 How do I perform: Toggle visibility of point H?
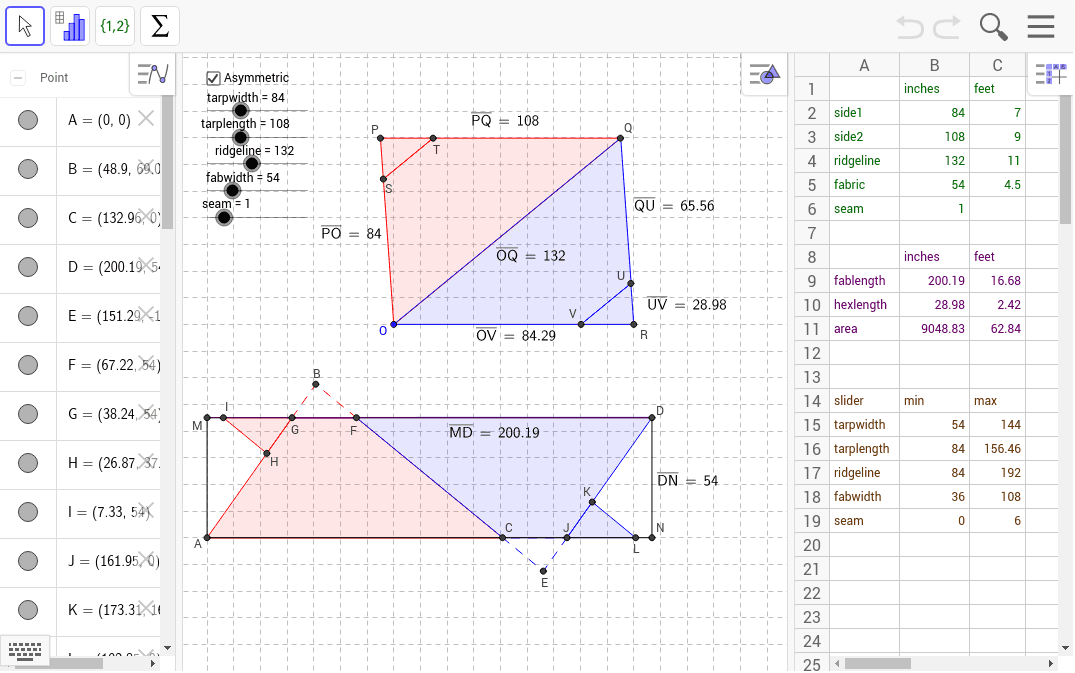[28, 463]
